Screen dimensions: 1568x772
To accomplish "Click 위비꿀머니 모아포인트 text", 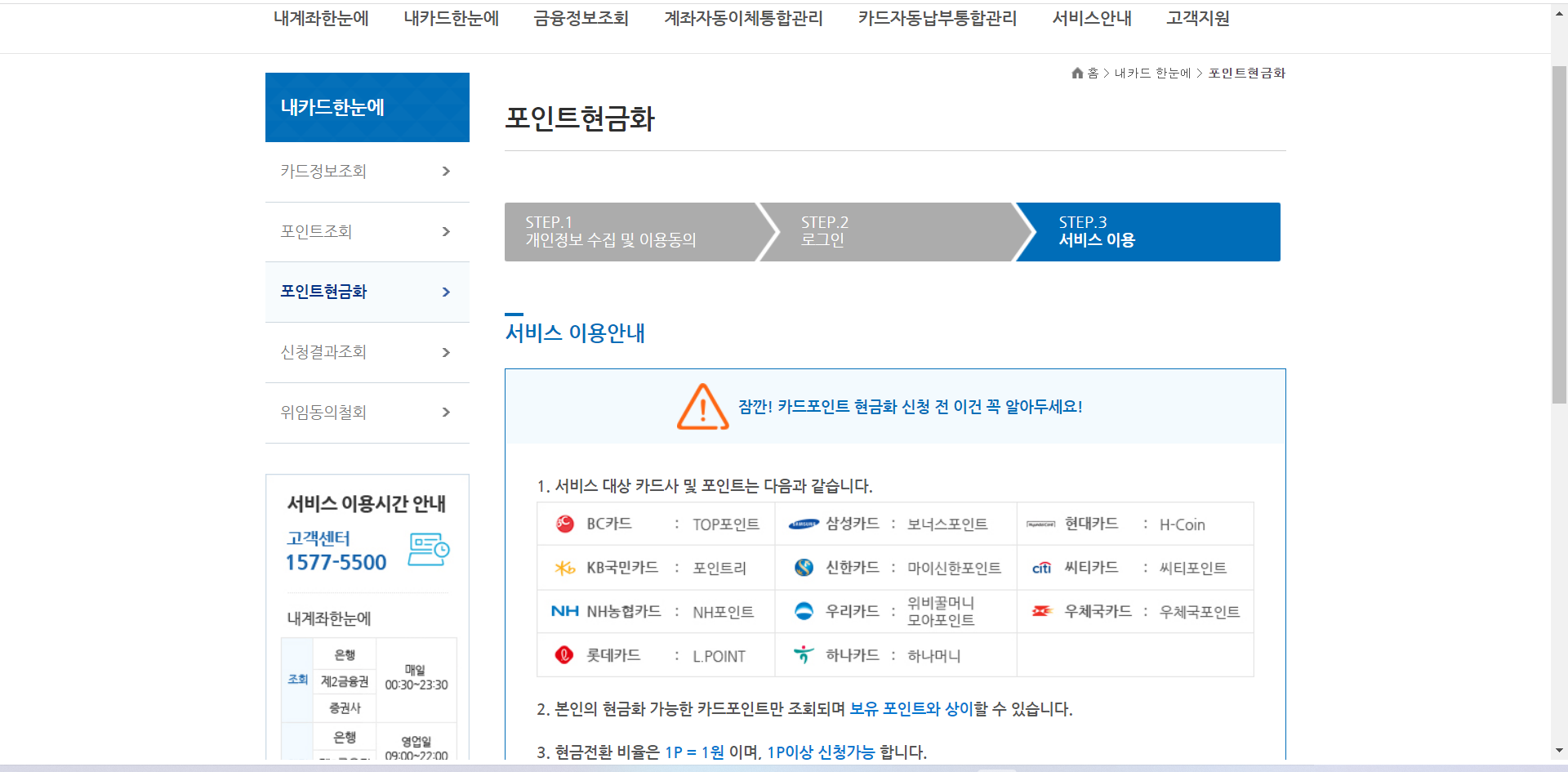I will tap(941, 611).
